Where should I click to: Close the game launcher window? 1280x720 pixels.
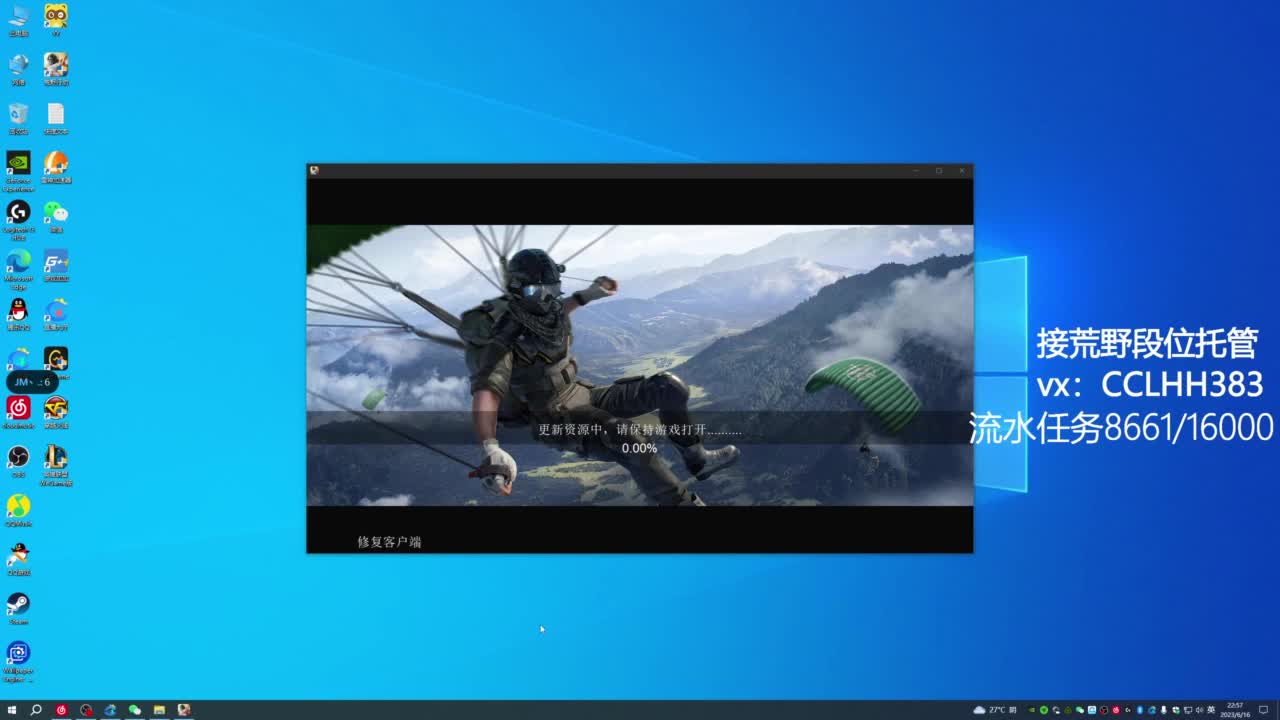tap(962, 170)
